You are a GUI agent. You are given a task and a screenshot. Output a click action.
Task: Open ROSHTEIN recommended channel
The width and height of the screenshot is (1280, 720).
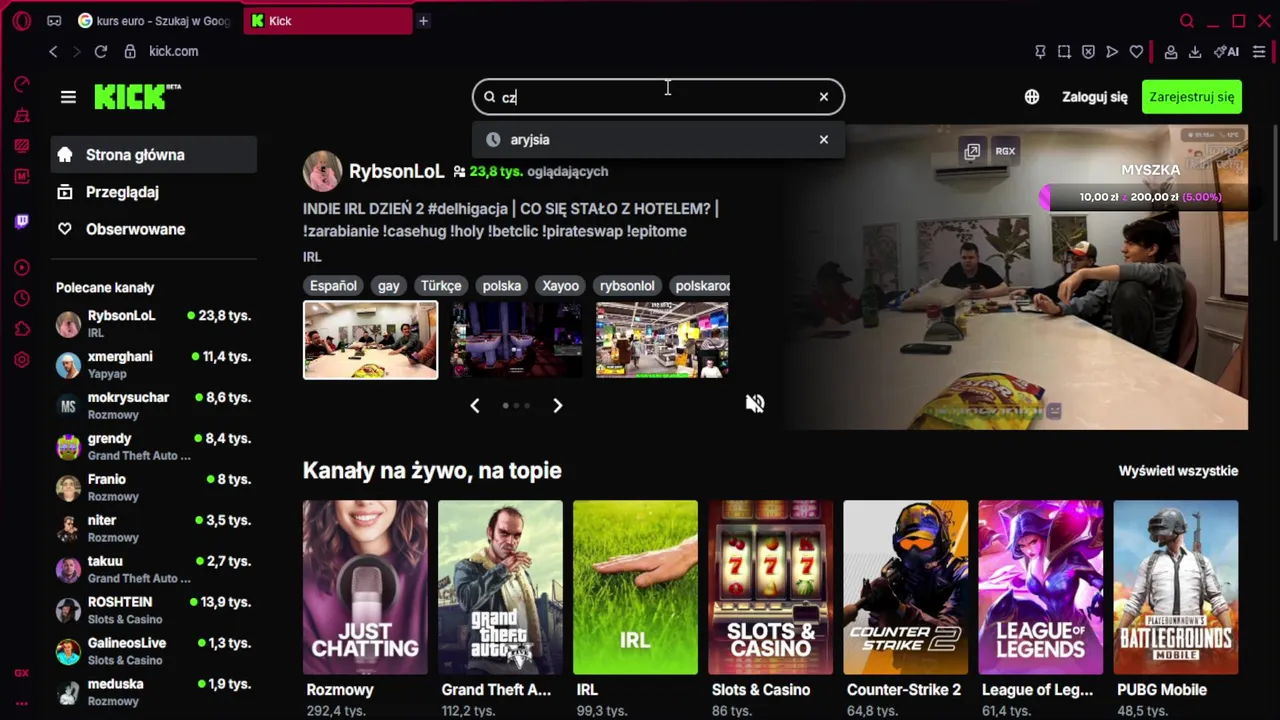(153, 611)
